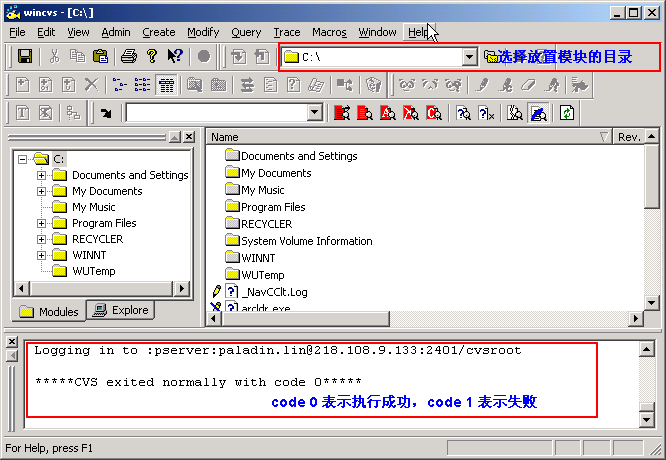The height and width of the screenshot is (460, 666).
Task: Click the Save floppy disk icon
Action: [x=25, y=56]
